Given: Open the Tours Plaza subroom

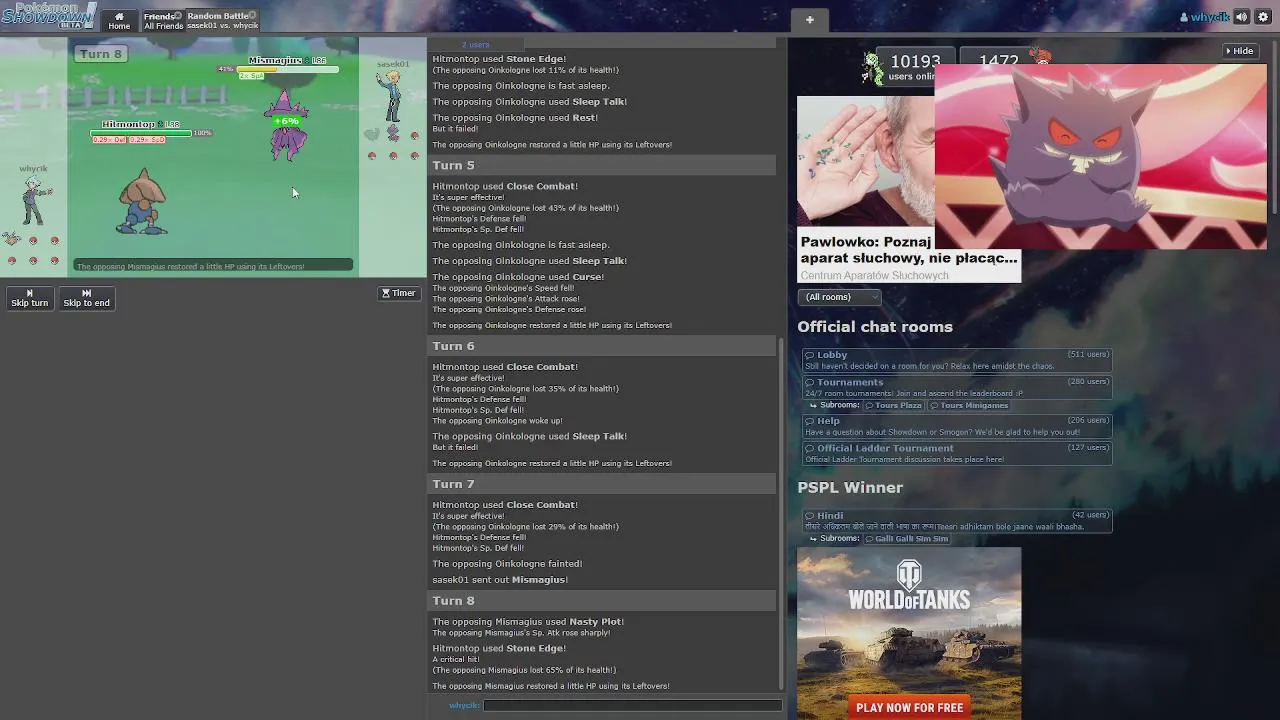Looking at the screenshot, I should click(x=894, y=405).
